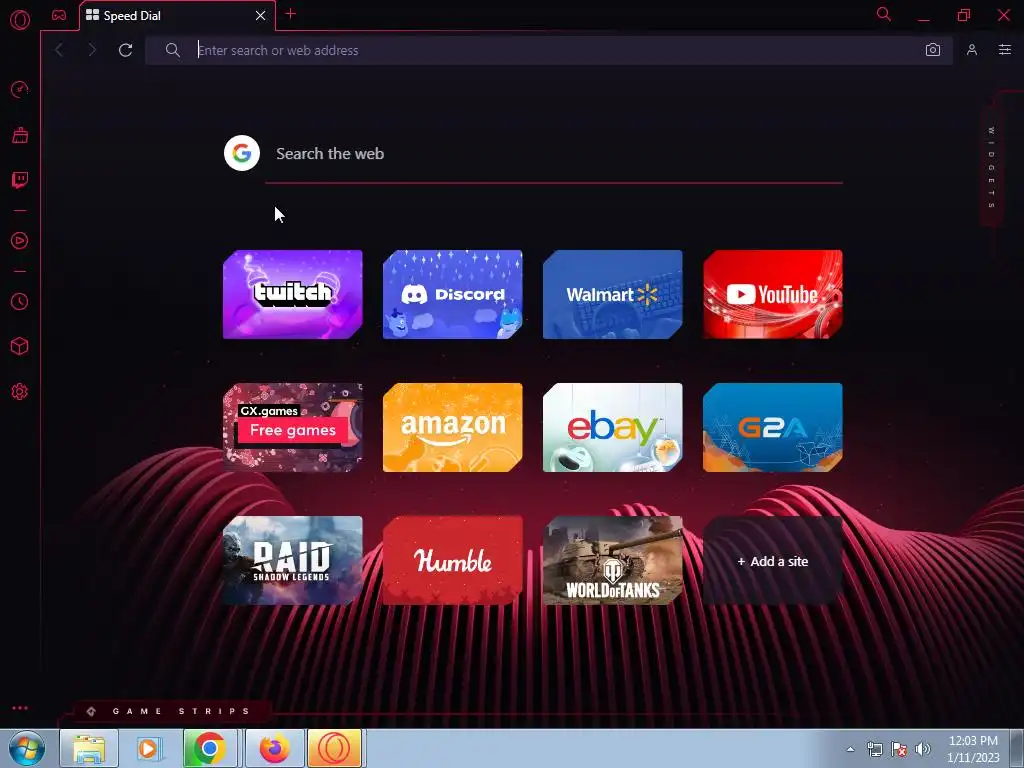This screenshot has height=768, width=1024.
Task: Click the Add a site button
Action: click(773, 561)
